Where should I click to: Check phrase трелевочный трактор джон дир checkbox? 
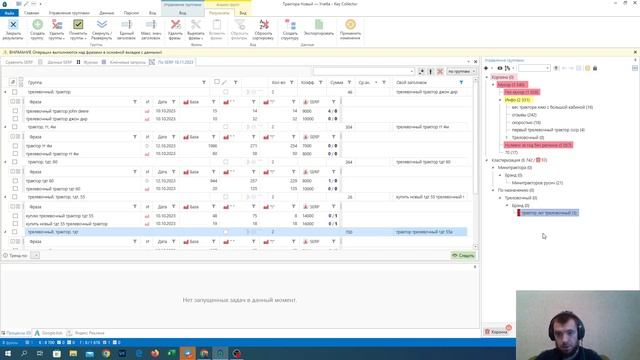coord(15,119)
